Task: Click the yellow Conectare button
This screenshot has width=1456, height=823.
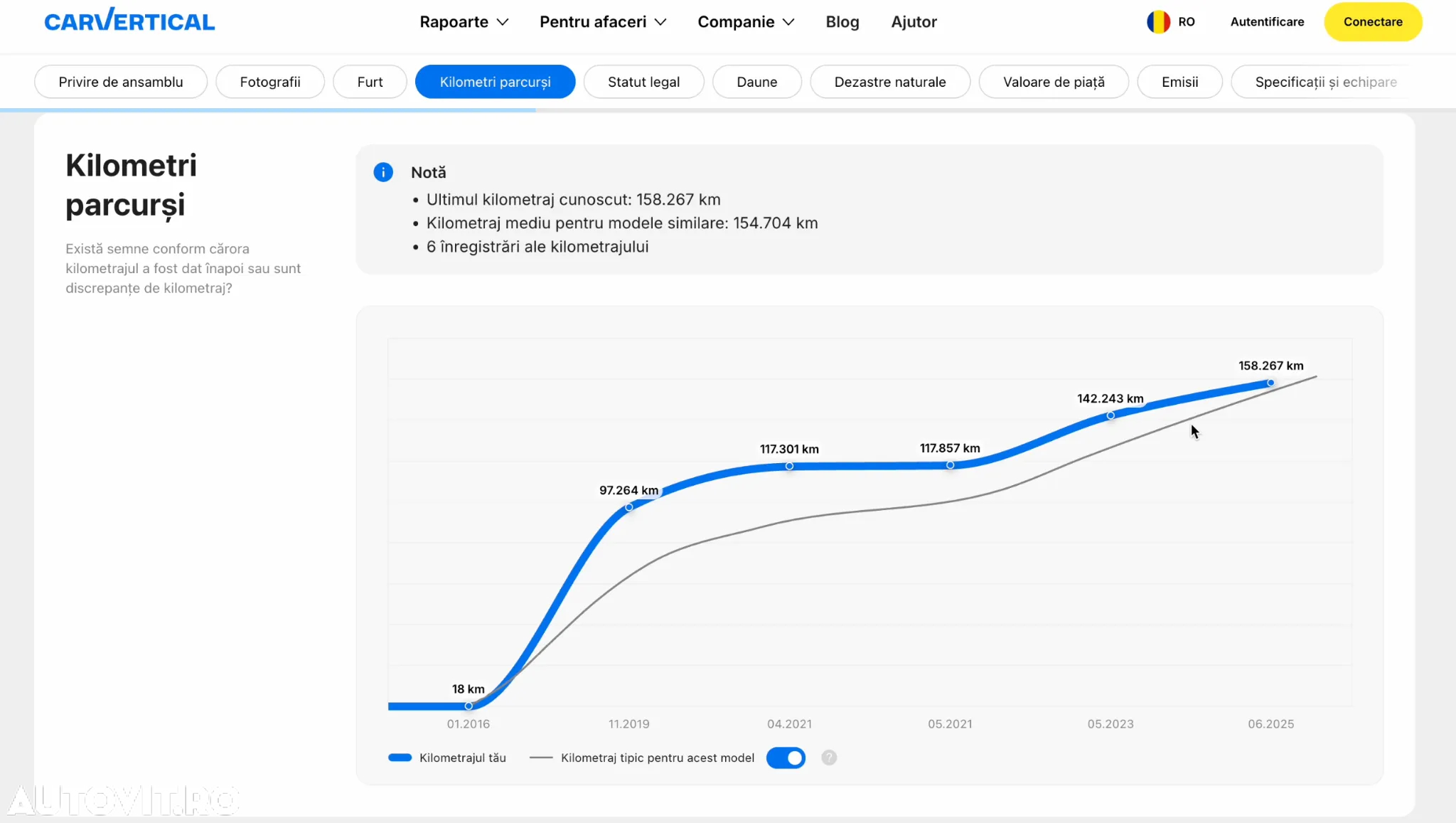Action: tap(1373, 21)
